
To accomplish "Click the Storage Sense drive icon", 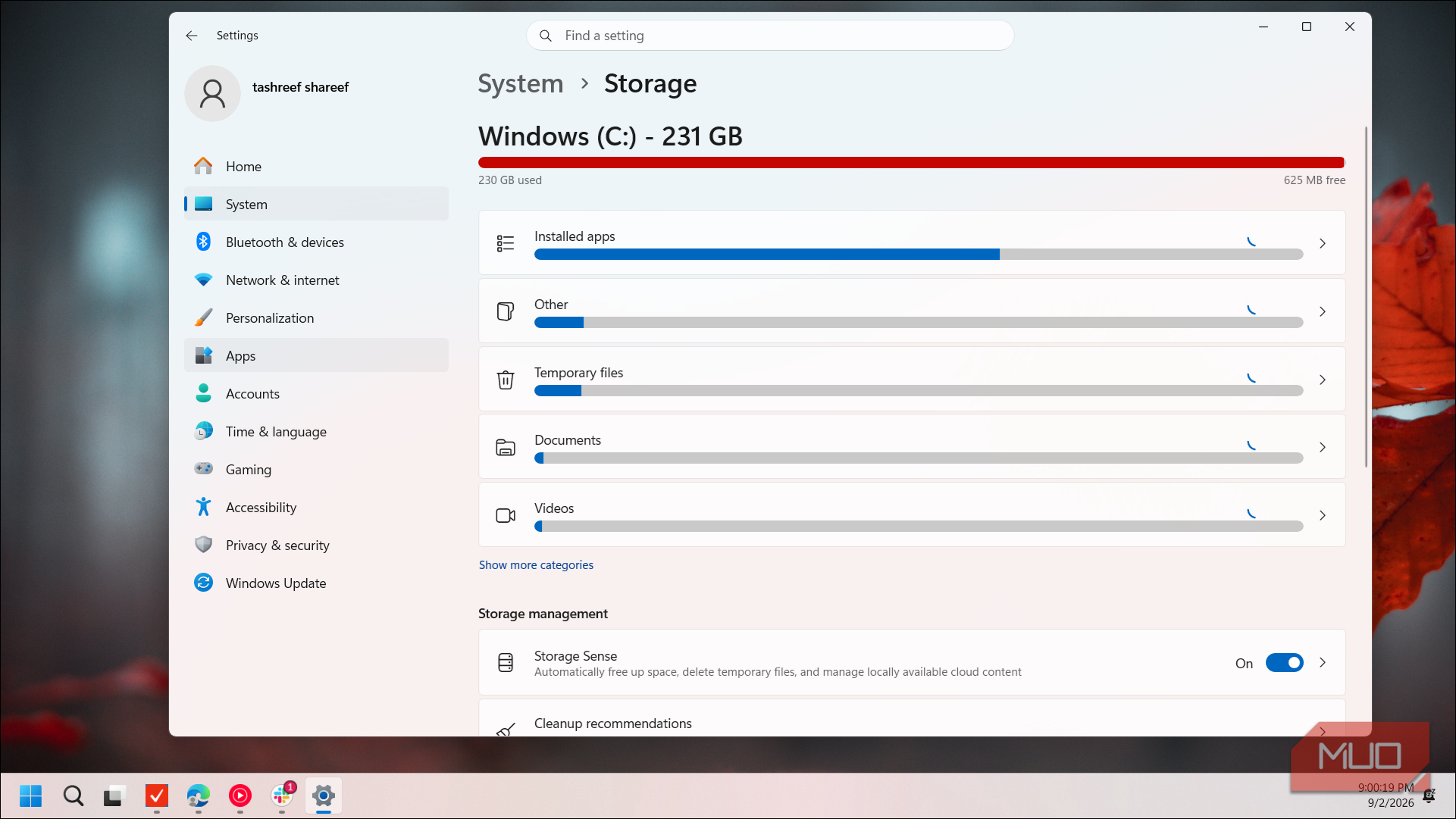I will 506,663.
